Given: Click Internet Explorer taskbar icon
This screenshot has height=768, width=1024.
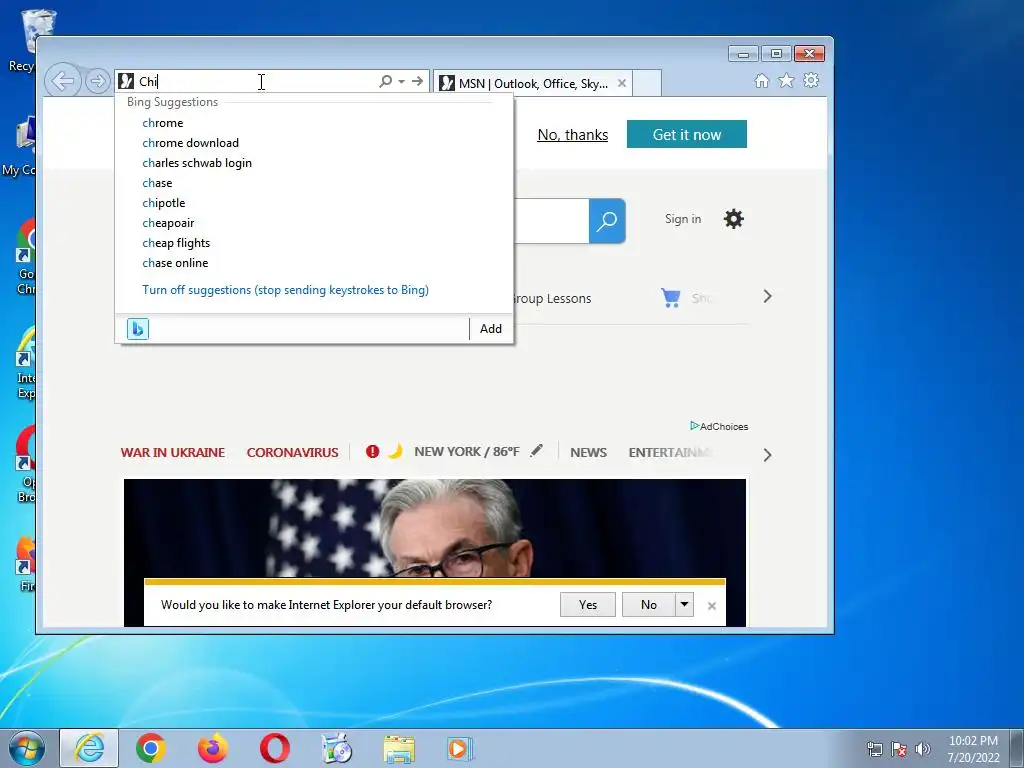Looking at the screenshot, I should click(89, 748).
